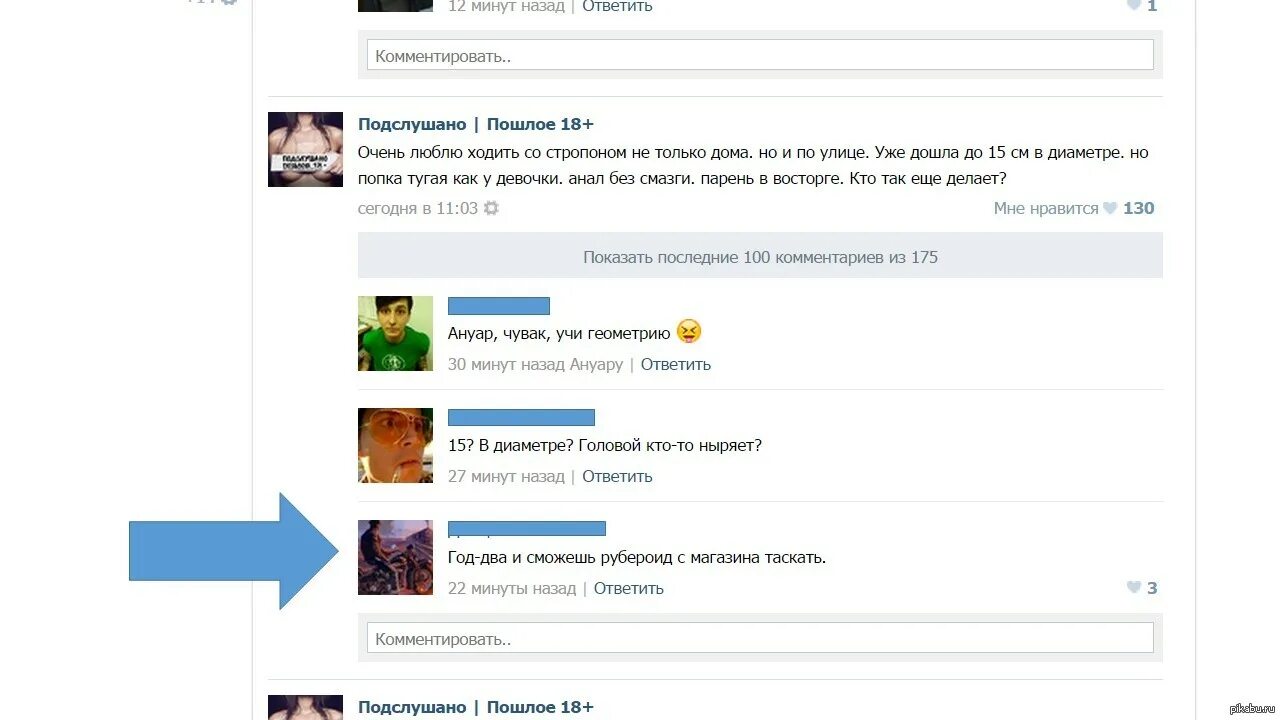Click the Ануару reply-target link
Viewport: 1280px width, 720px height.
click(596, 364)
